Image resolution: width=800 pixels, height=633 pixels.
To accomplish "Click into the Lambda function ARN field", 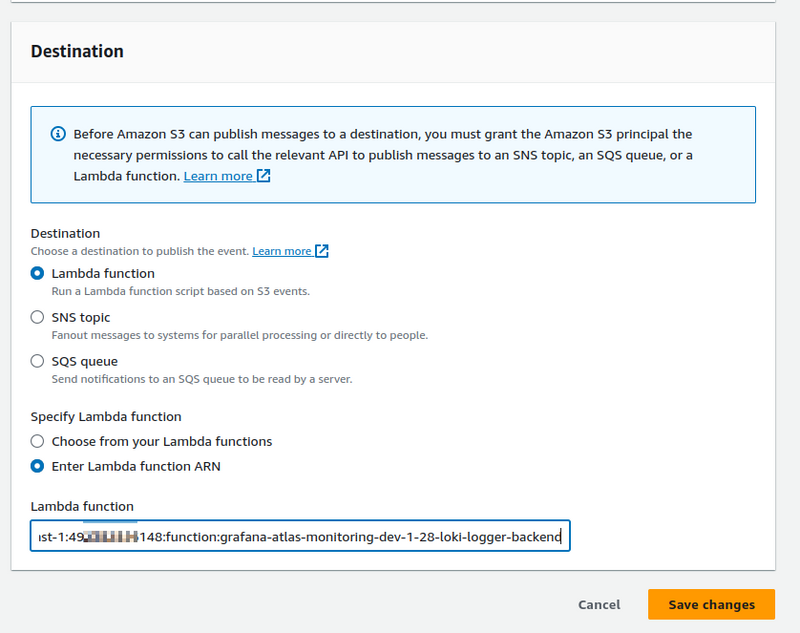I will [x=300, y=537].
